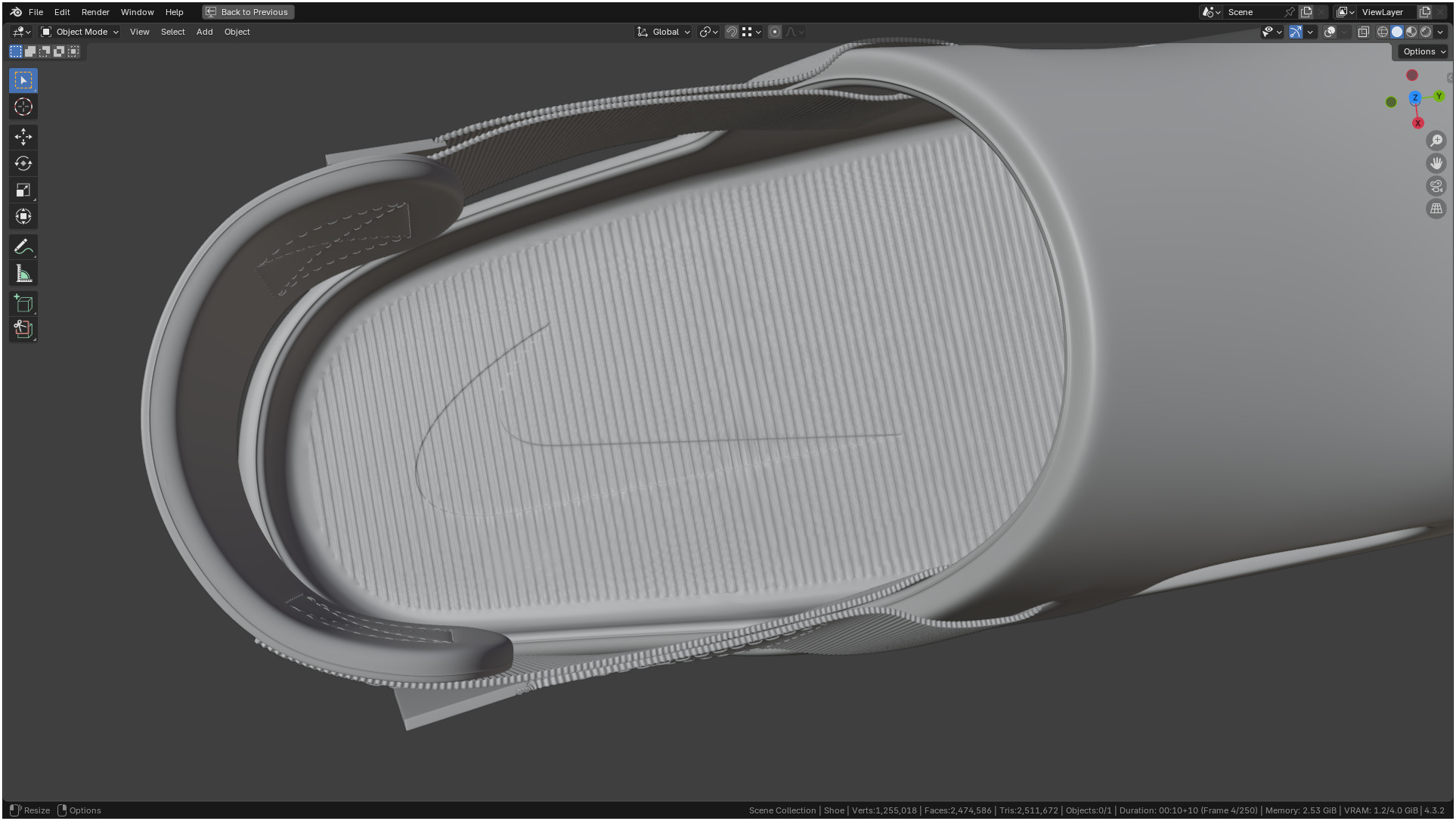Viewport: 1456px width, 821px height.
Task: Choose the Move tool
Action: pyautogui.click(x=23, y=137)
